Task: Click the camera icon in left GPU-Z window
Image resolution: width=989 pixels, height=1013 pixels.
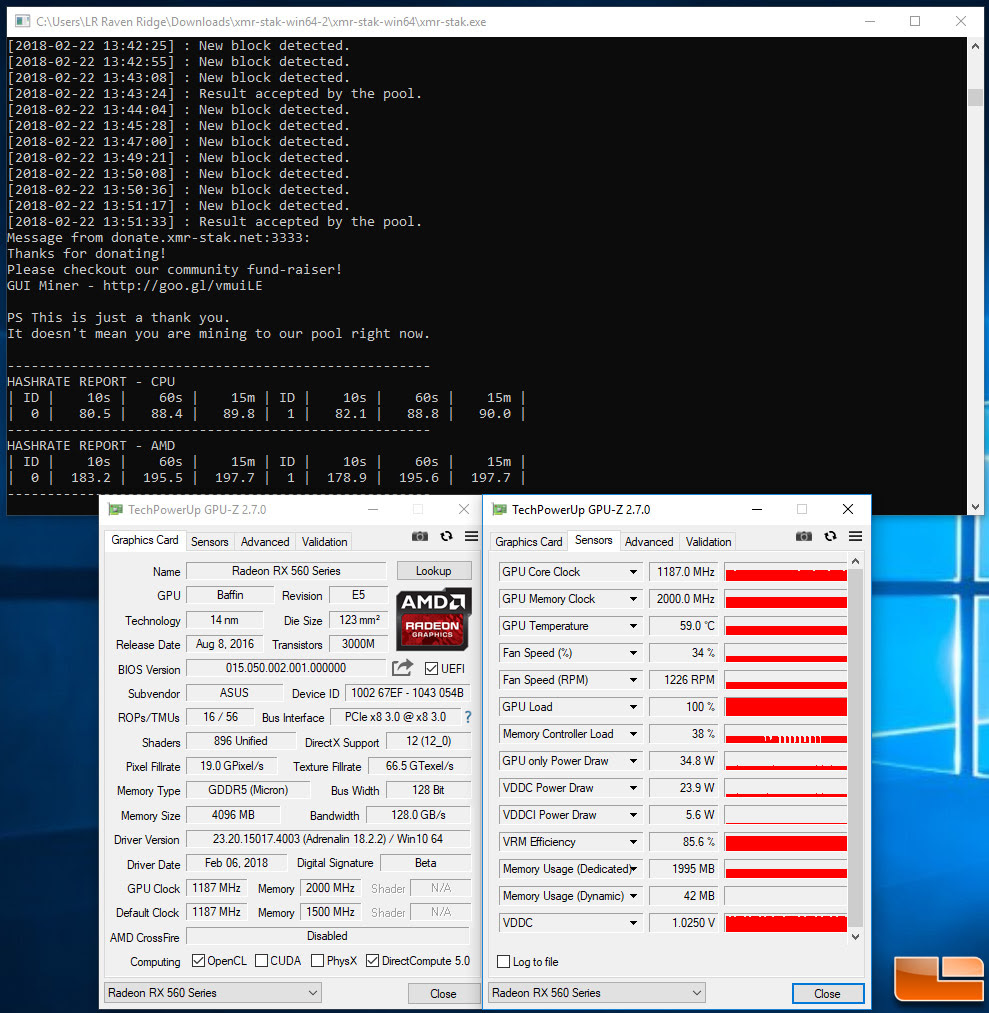Action: [x=420, y=536]
